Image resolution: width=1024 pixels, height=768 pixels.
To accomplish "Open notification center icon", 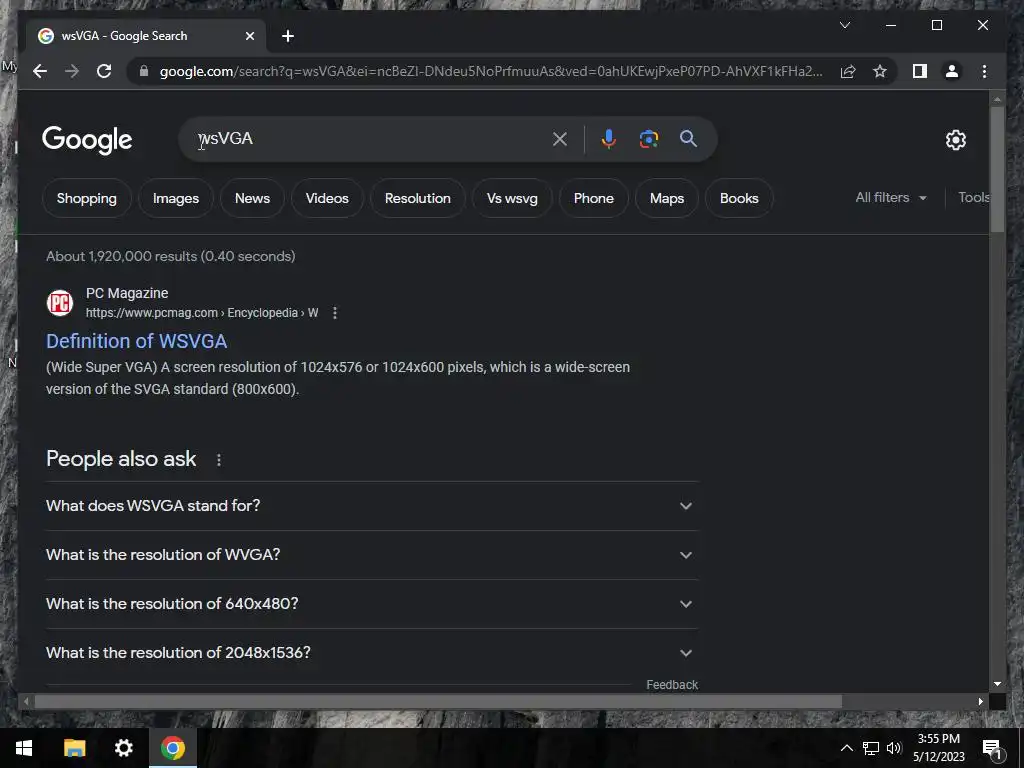I will tap(992, 748).
